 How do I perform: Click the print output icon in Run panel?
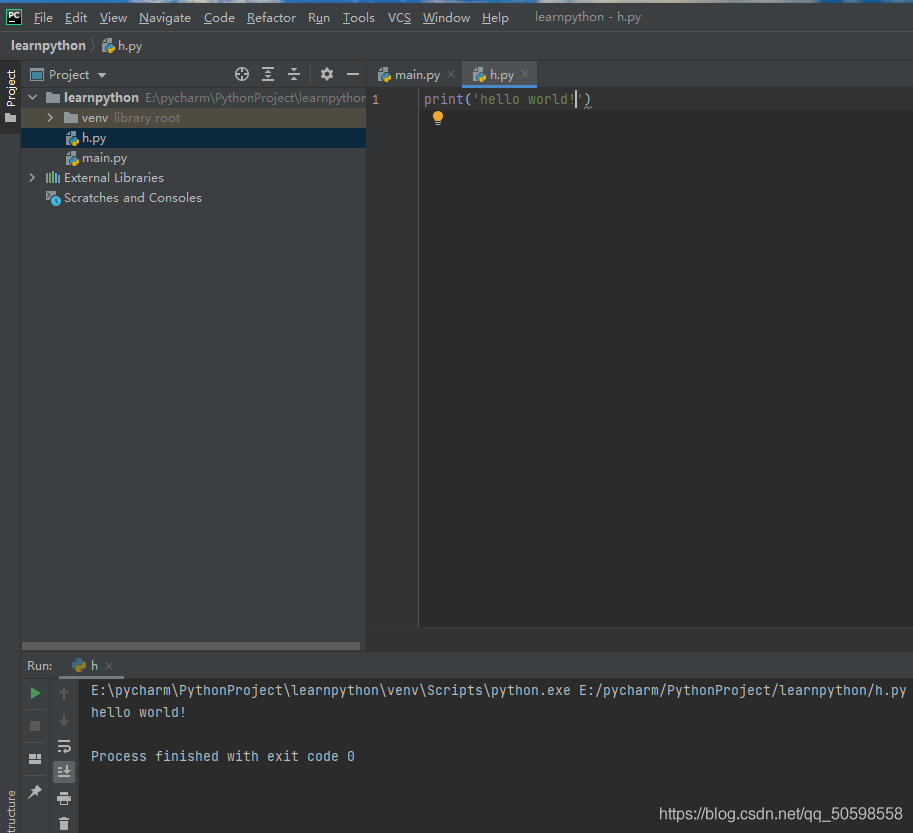pos(64,798)
